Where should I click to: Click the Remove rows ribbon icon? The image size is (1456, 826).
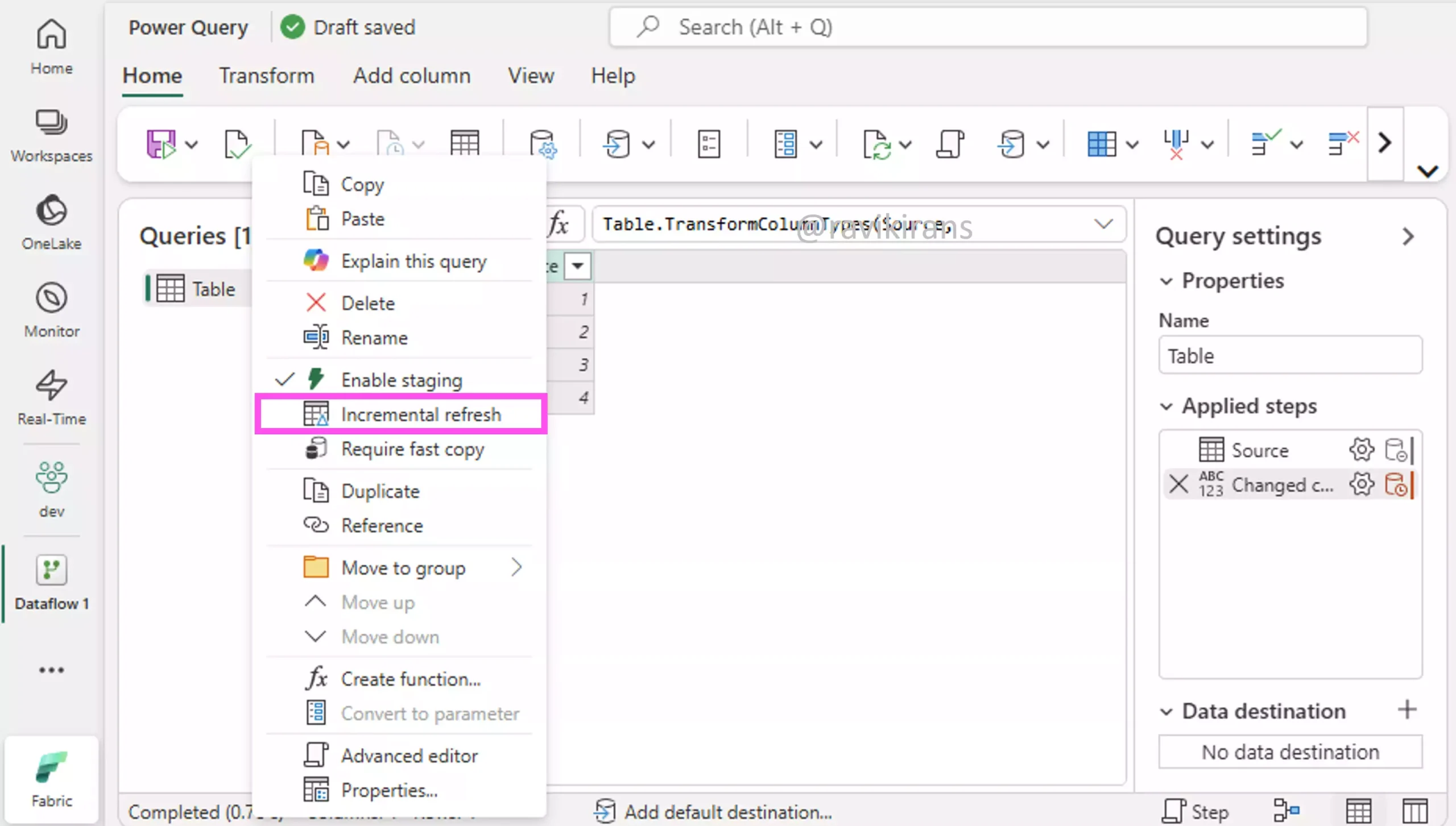(x=1343, y=144)
